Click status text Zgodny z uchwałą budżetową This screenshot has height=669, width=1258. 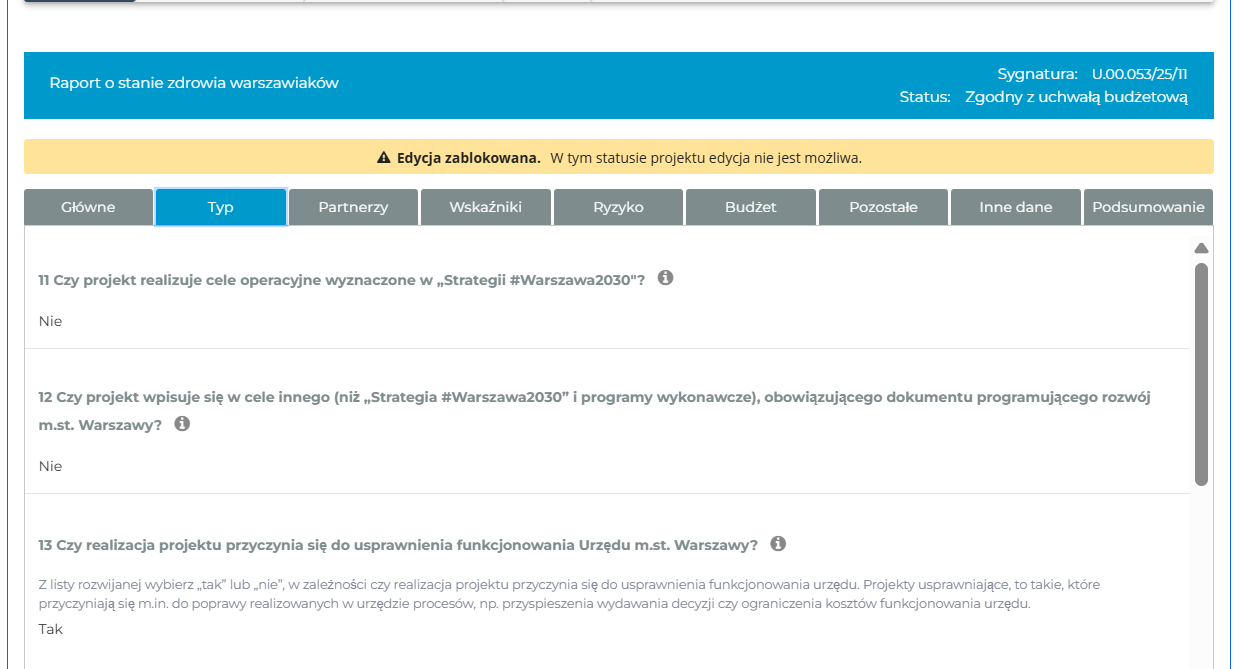click(x=1076, y=97)
